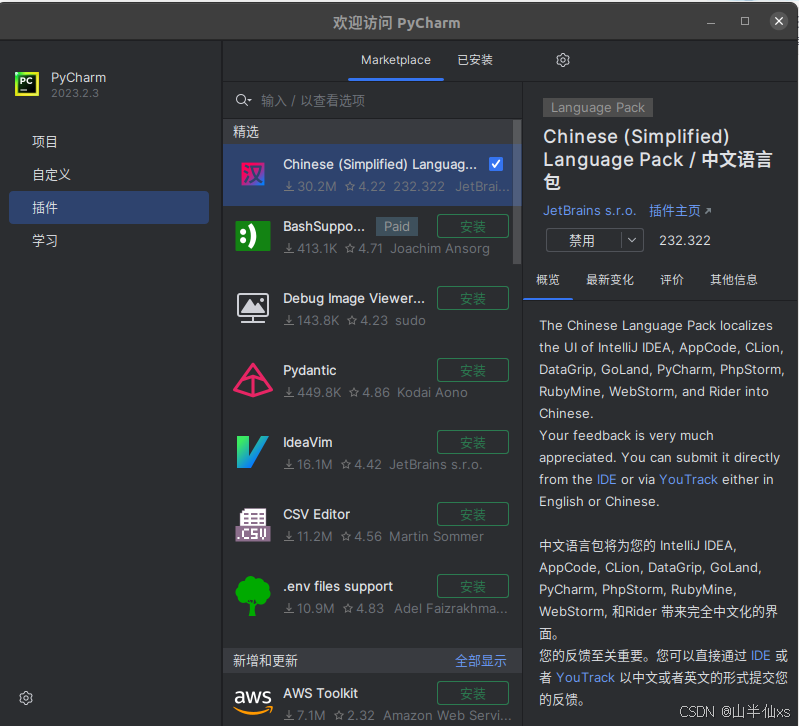
Task: Select 插件 in the sidebar
Action: click(109, 207)
